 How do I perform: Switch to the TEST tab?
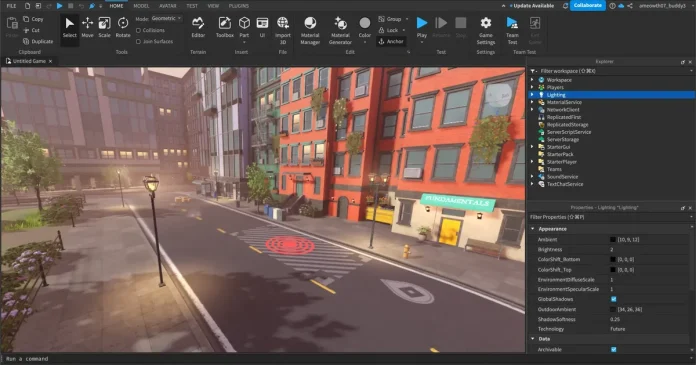coord(192,6)
